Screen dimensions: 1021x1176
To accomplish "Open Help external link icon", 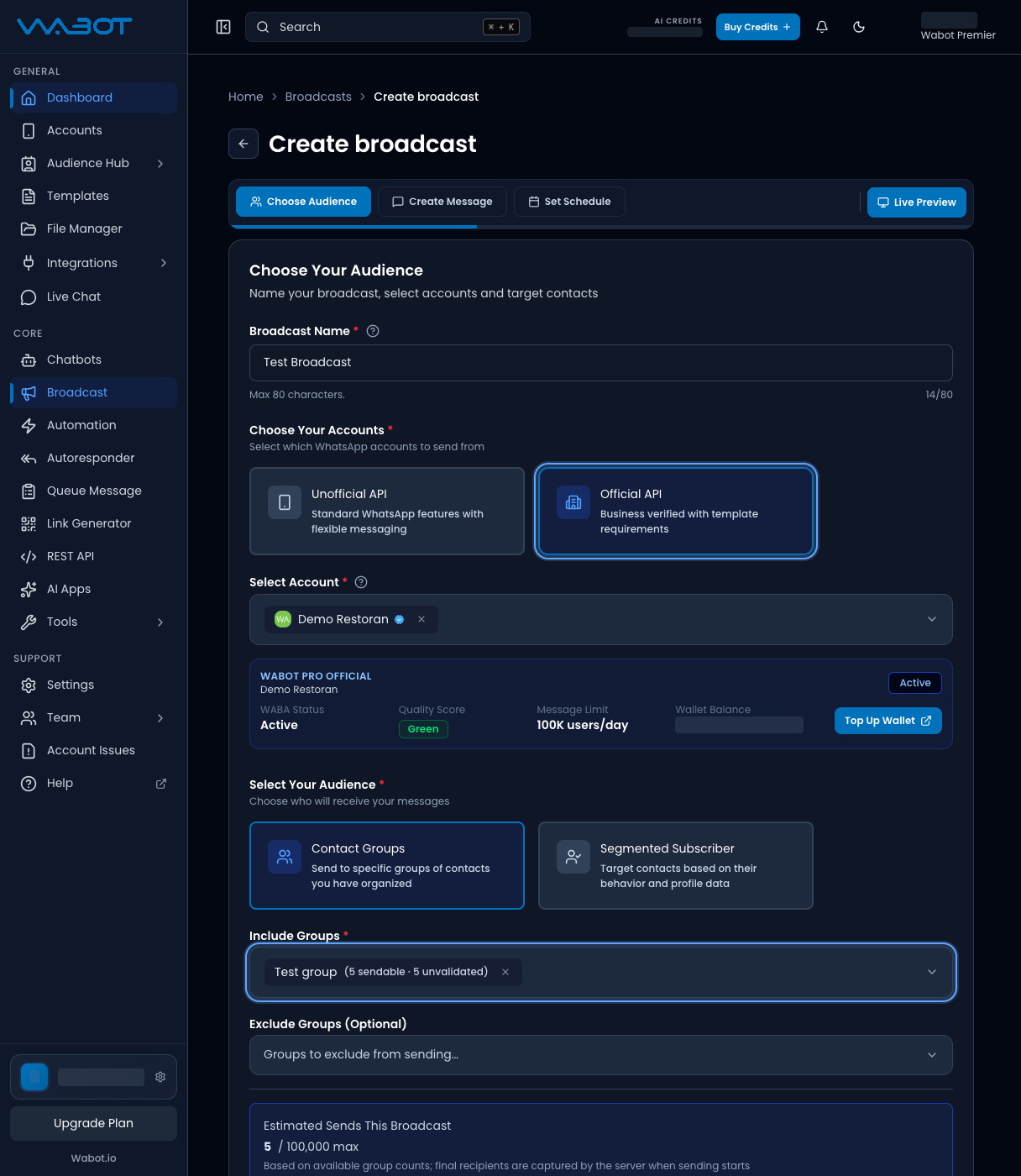I will (x=161, y=784).
